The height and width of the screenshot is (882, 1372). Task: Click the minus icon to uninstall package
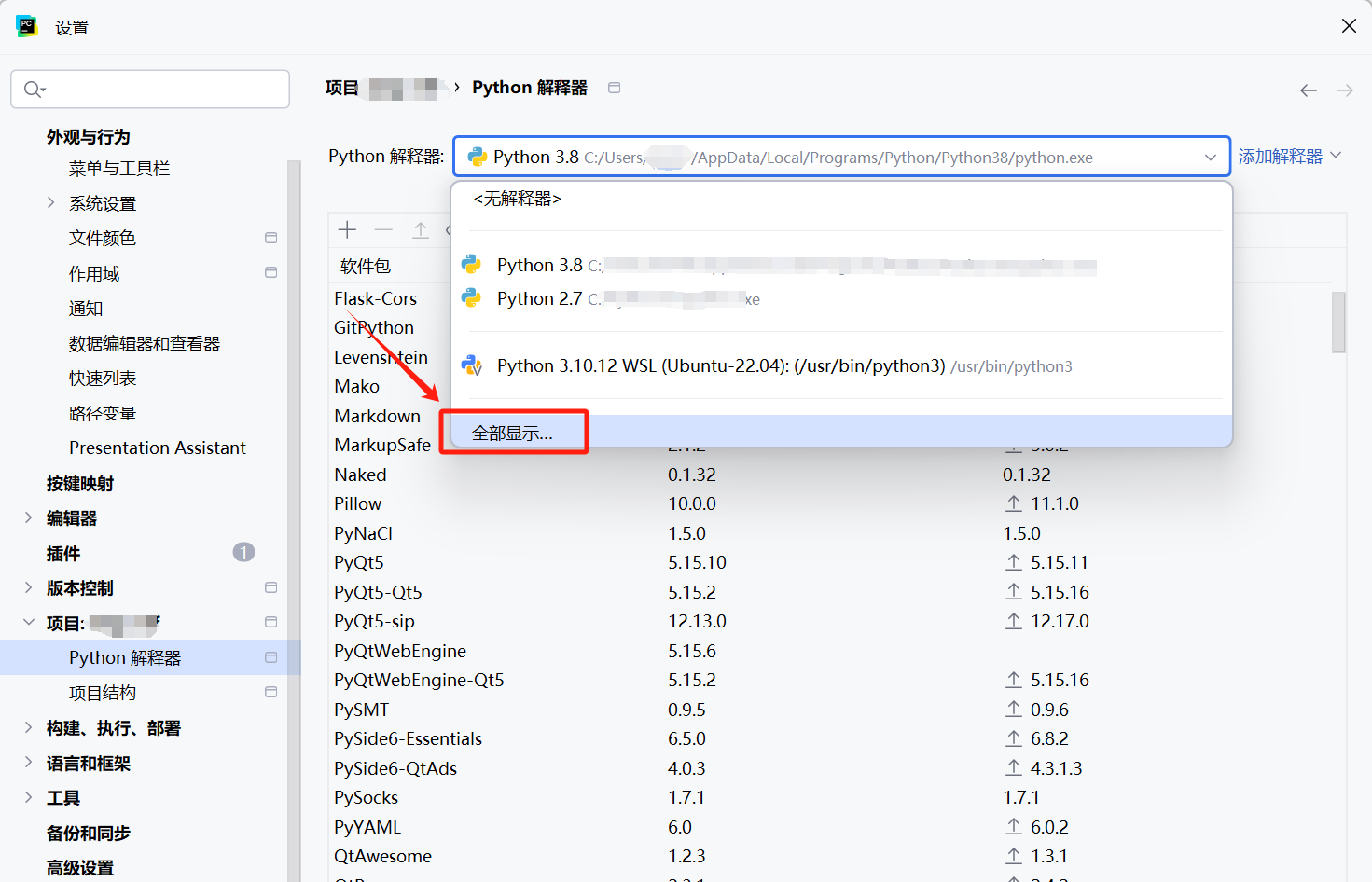pyautogui.click(x=383, y=230)
